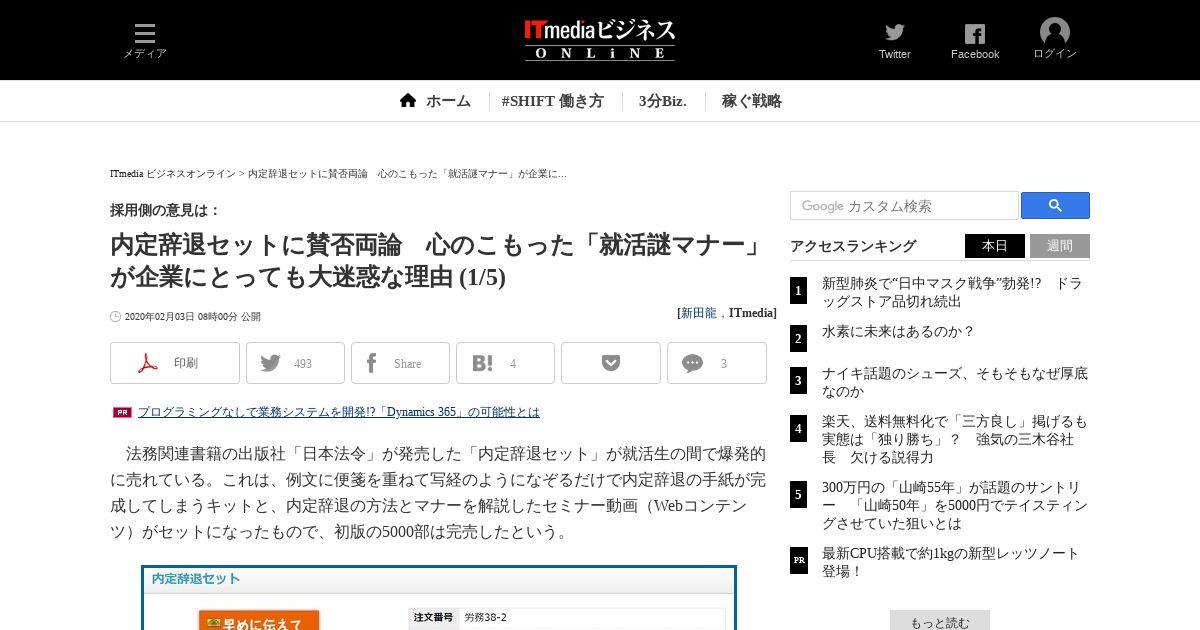Click the author name 新田龍
Image resolution: width=1200 pixels, height=630 pixels.
click(699, 313)
